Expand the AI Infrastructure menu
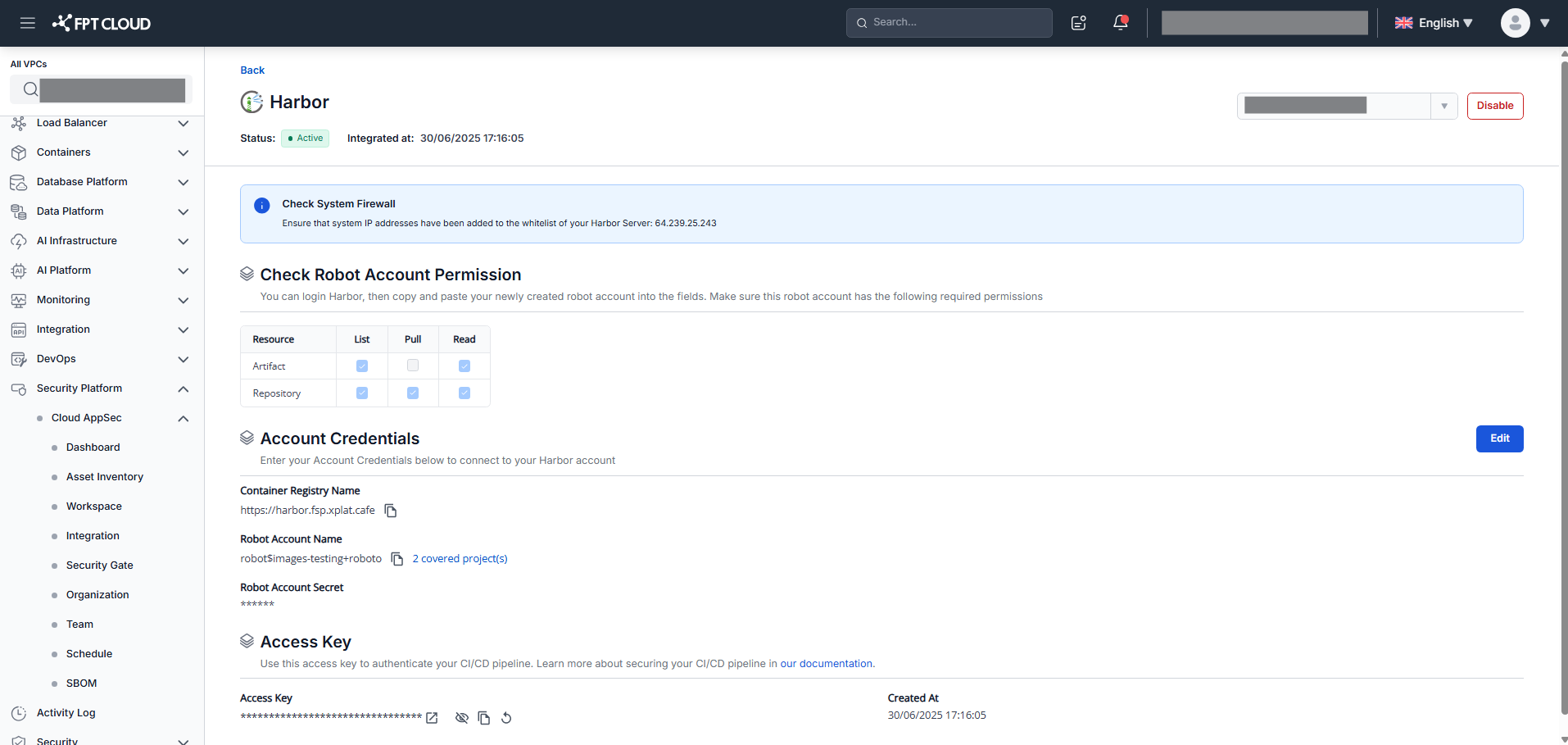The height and width of the screenshot is (745, 1568). [x=184, y=242]
